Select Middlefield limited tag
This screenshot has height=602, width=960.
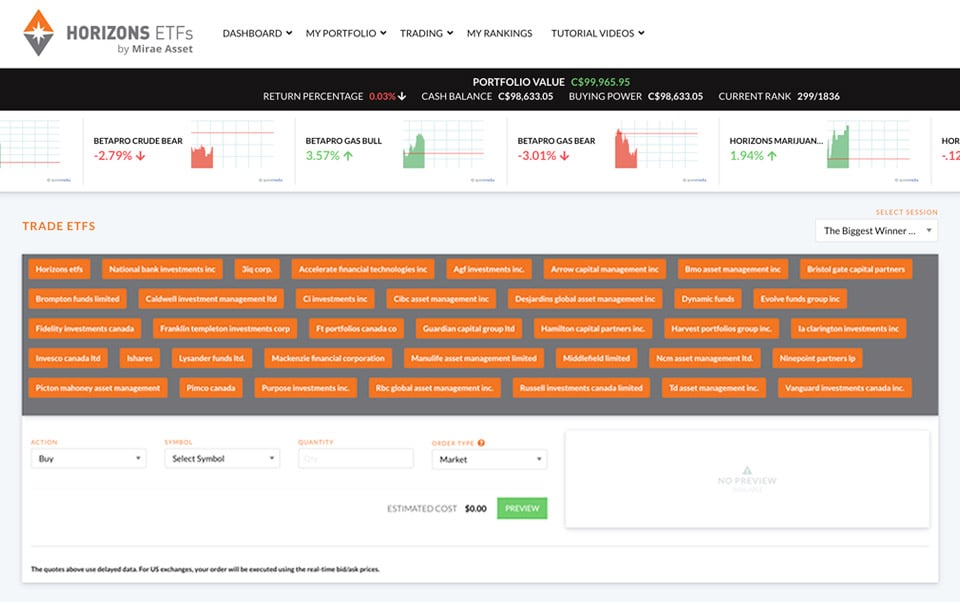click(x=596, y=358)
